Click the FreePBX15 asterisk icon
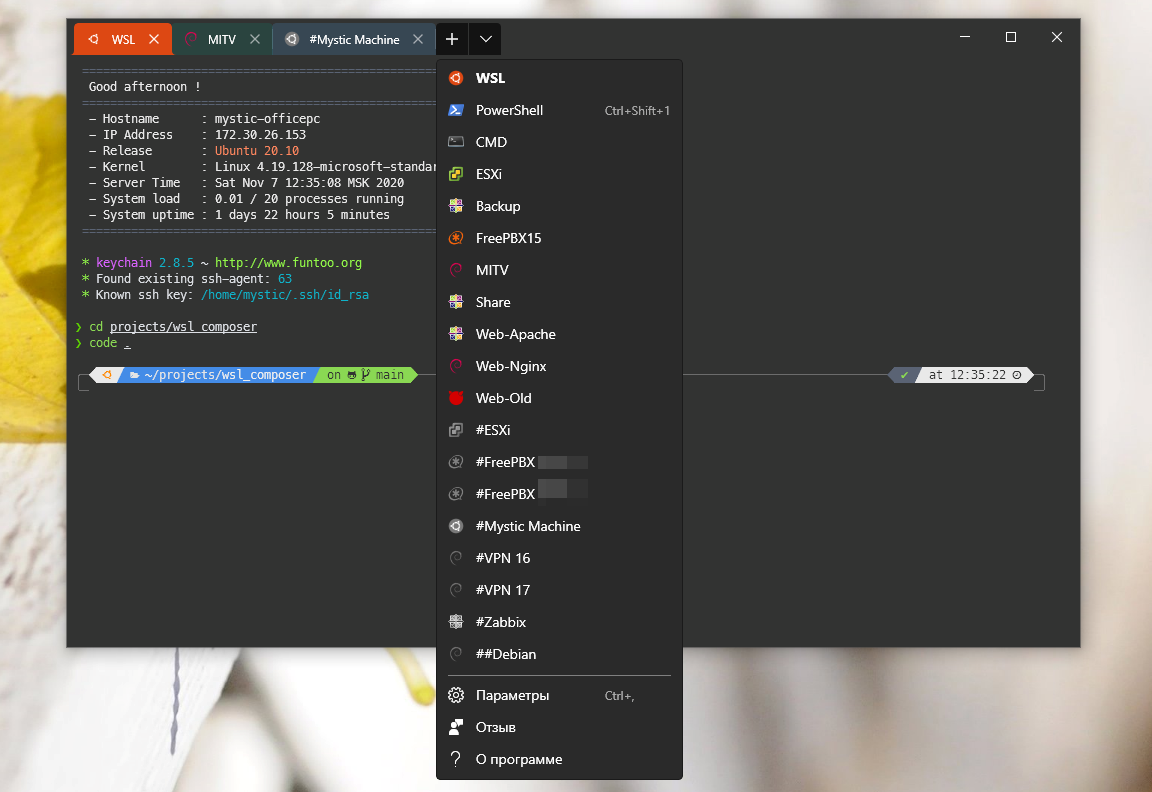1152x792 pixels. click(x=456, y=238)
